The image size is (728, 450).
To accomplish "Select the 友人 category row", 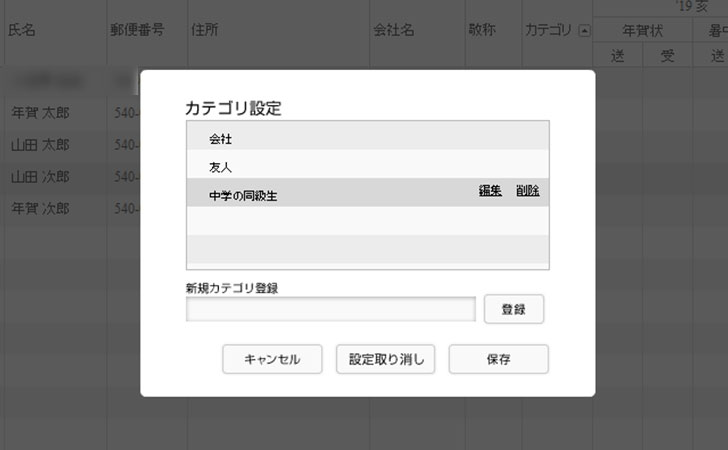I will 367,164.
